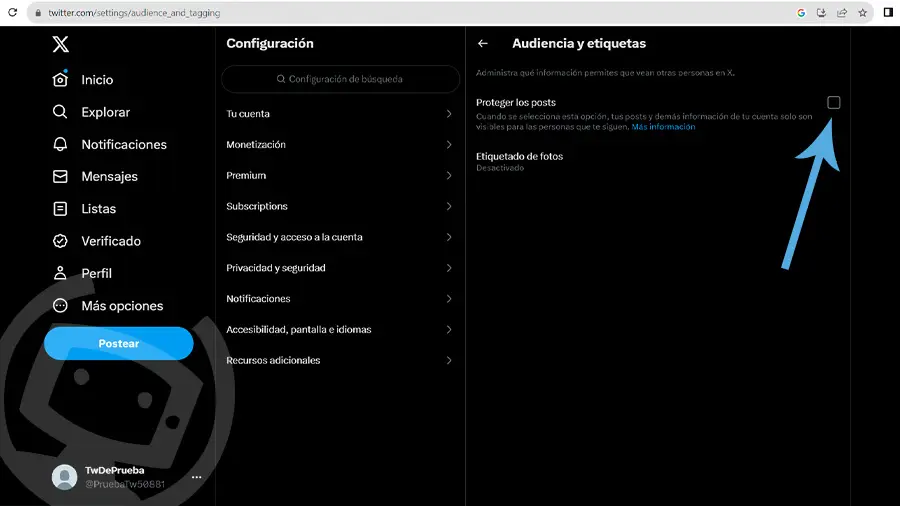
Task: Go back using the arrow icon
Action: [483, 43]
